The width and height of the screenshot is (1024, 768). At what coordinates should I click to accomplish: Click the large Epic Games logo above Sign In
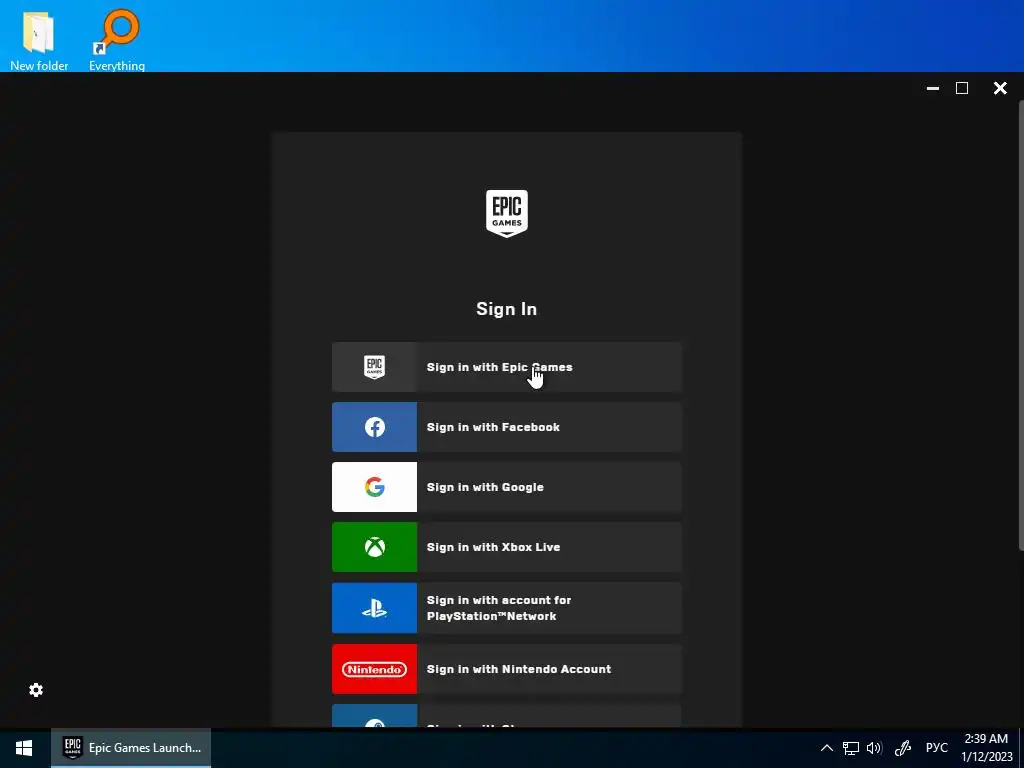pyautogui.click(x=507, y=214)
